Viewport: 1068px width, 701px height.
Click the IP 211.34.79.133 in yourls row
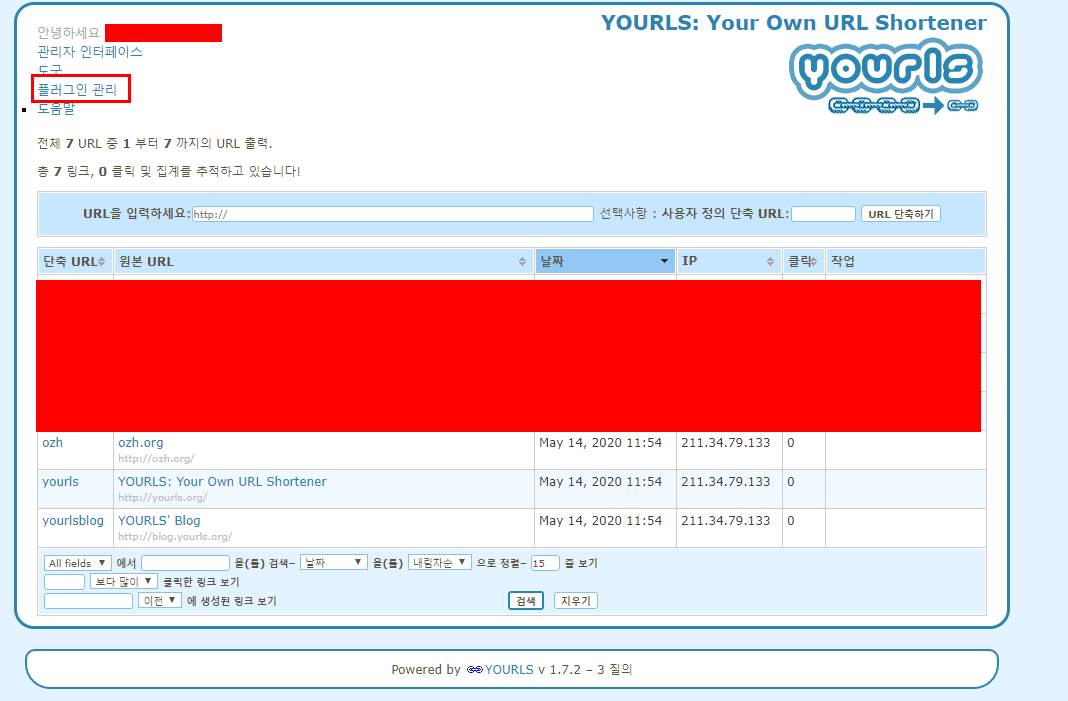coord(725,482)
